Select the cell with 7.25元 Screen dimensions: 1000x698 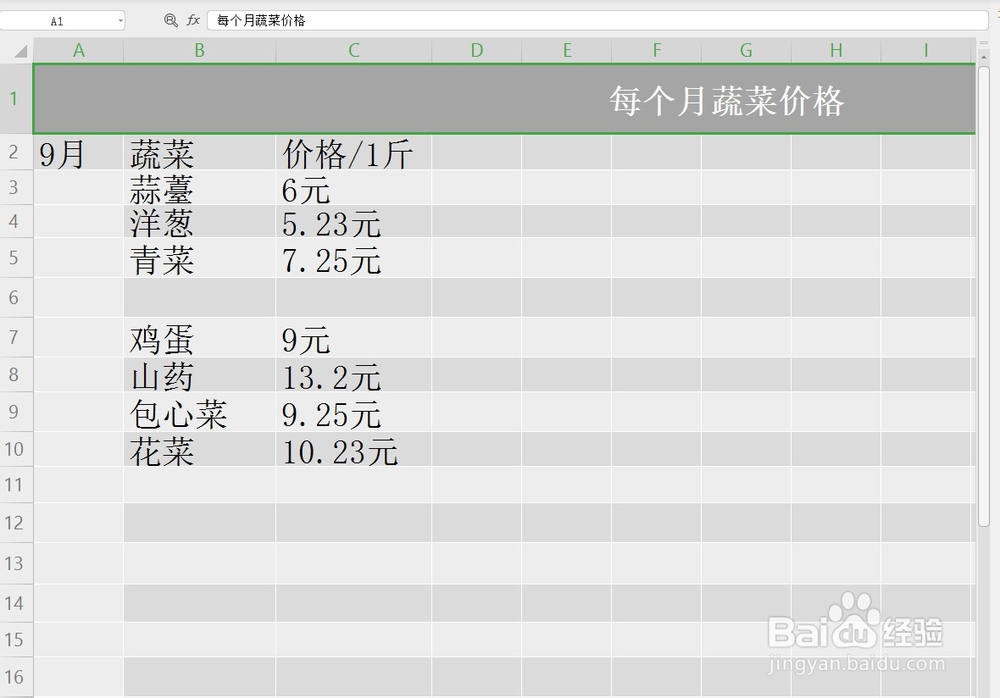coord(354,258)
